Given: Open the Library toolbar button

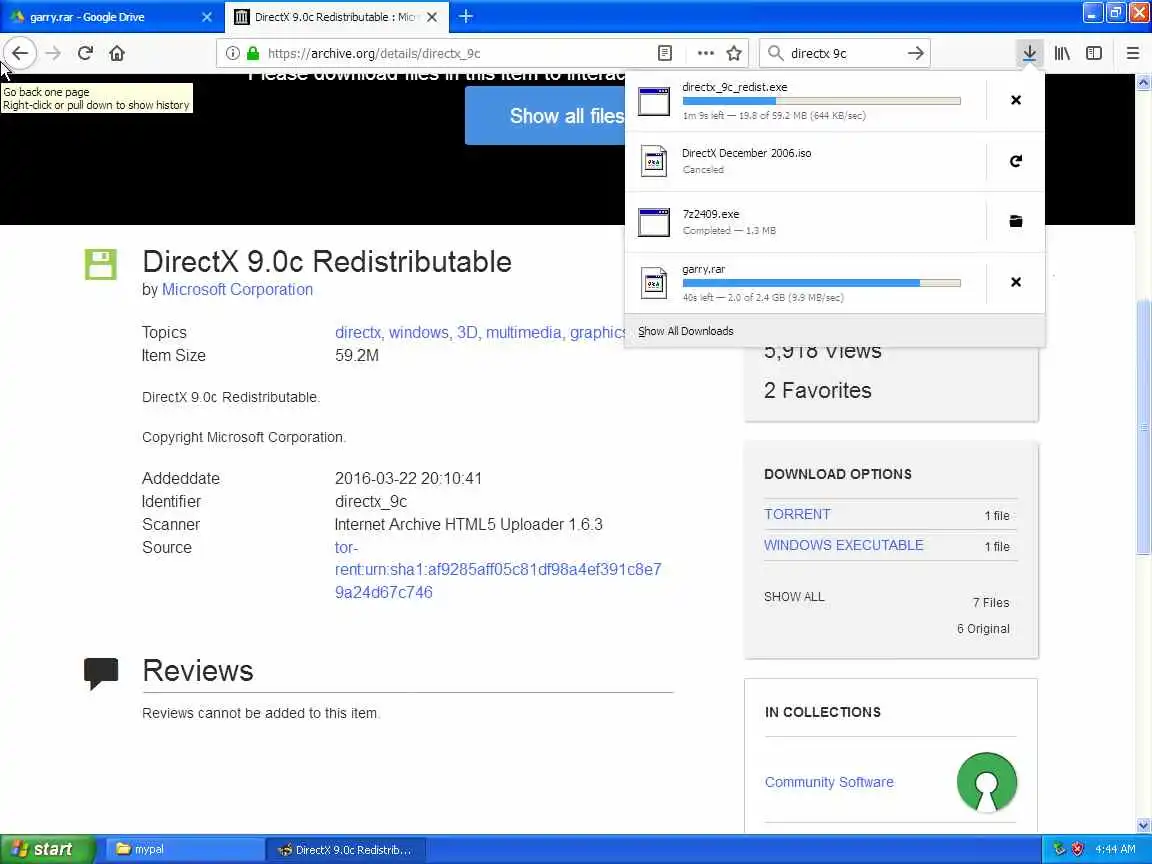Looking at the screenshot, I should click(x=1062, y=53).
